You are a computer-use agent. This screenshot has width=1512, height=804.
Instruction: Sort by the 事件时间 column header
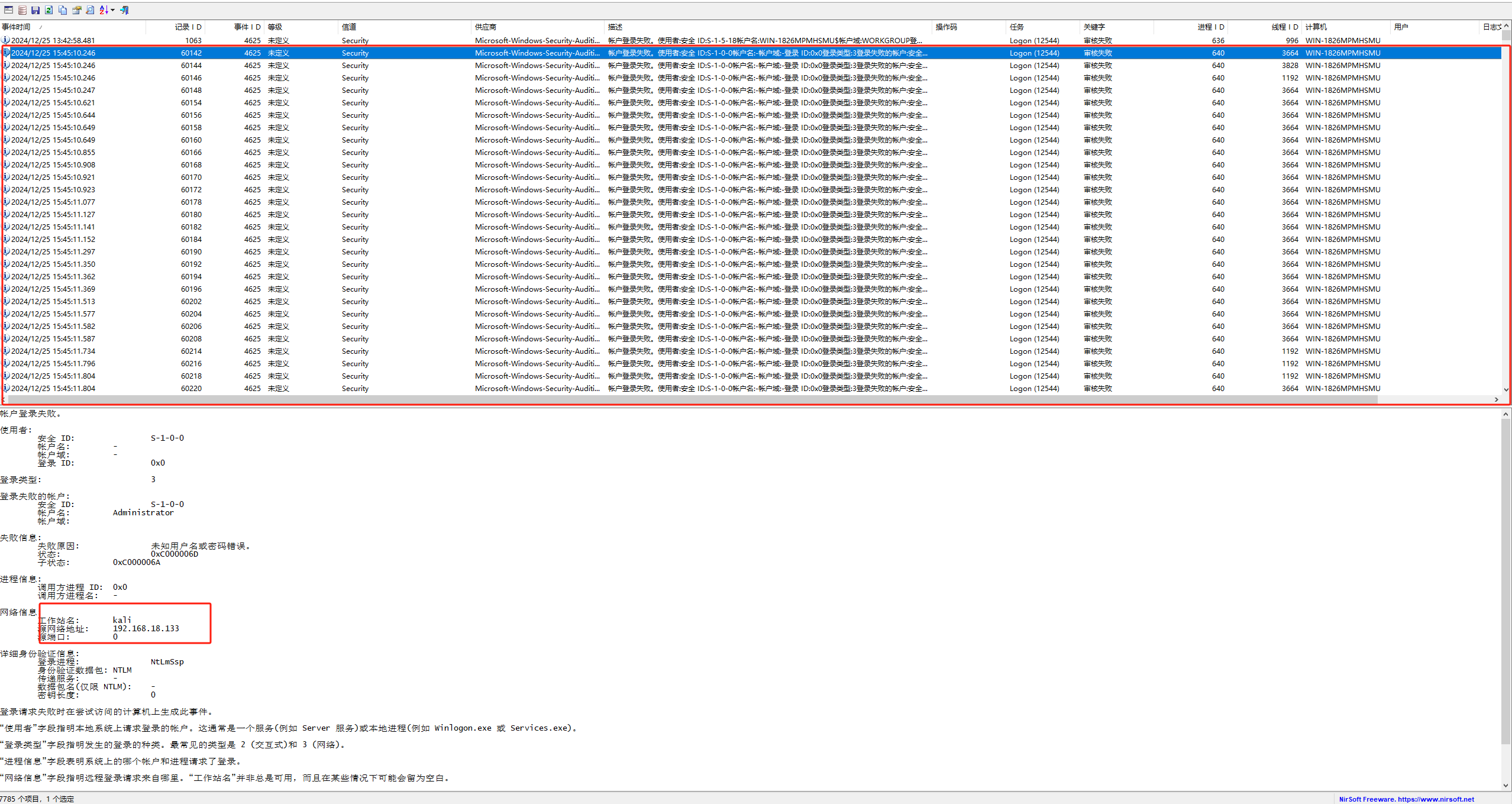click(17, 27)
